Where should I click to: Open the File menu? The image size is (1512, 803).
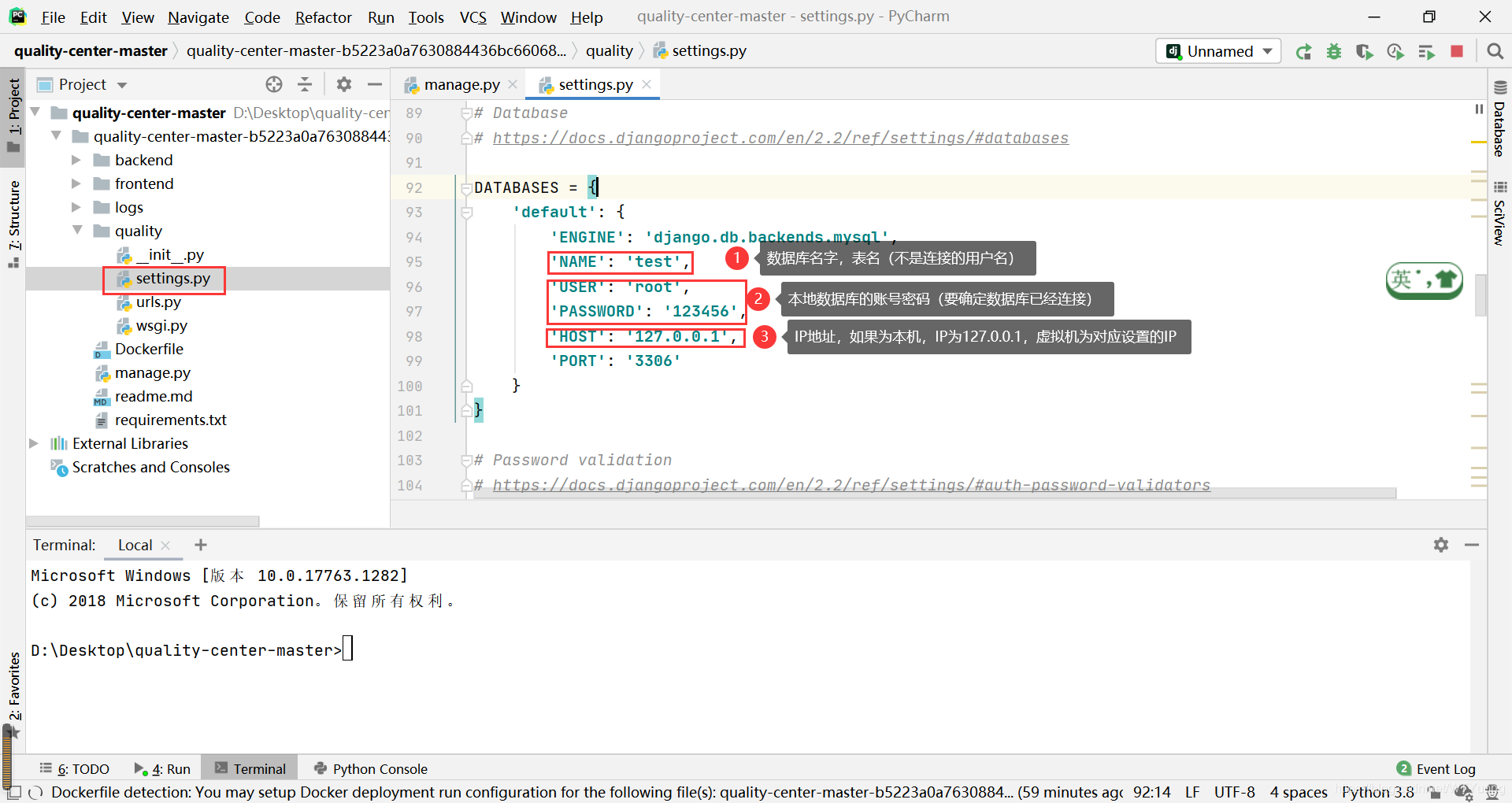click(53, 17)
